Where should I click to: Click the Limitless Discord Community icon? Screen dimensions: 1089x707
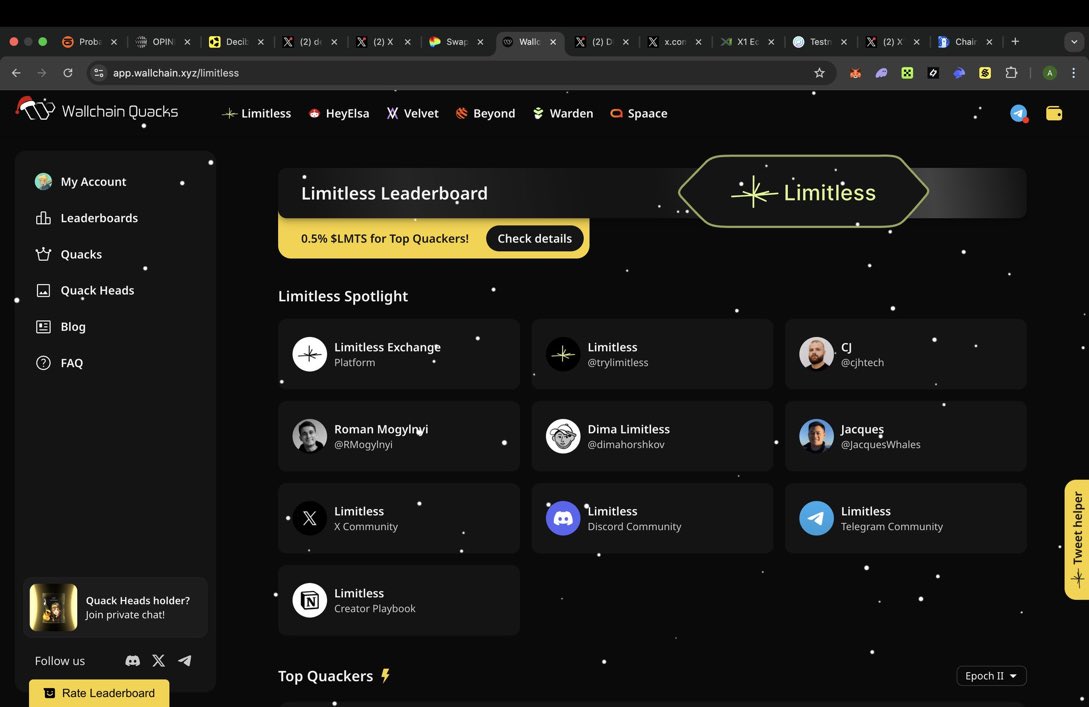563,518
